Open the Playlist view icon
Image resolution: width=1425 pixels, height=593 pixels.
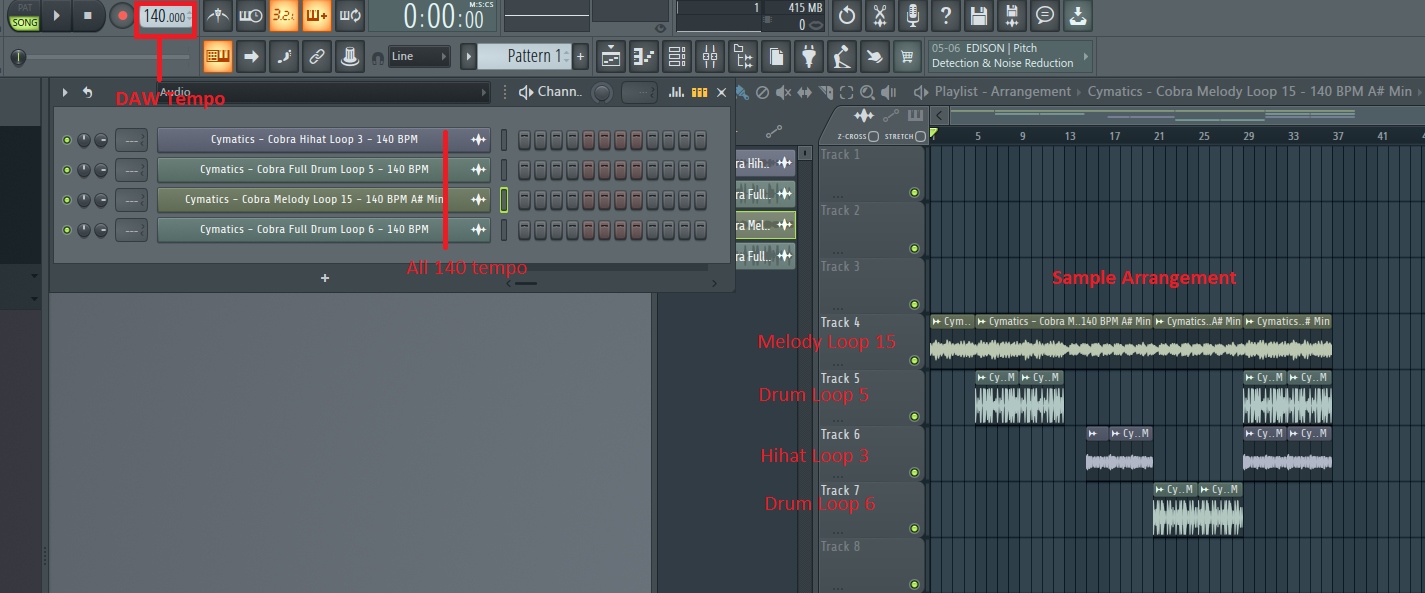pyautogui.click(x=611, y=57)
